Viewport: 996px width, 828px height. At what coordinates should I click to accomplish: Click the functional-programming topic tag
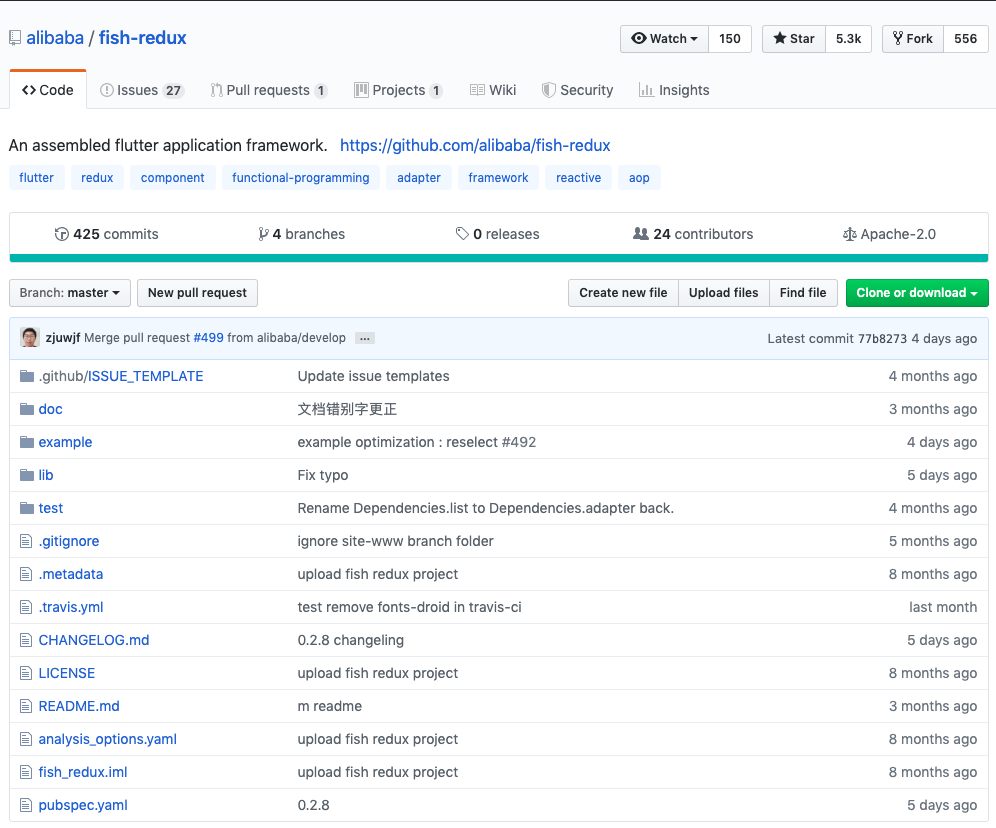(x=300, y=178)
